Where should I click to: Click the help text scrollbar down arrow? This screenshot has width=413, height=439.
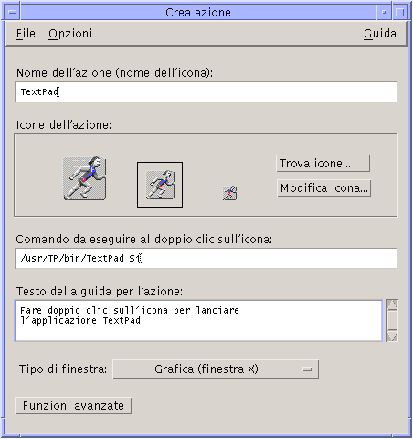coord(392,336)
